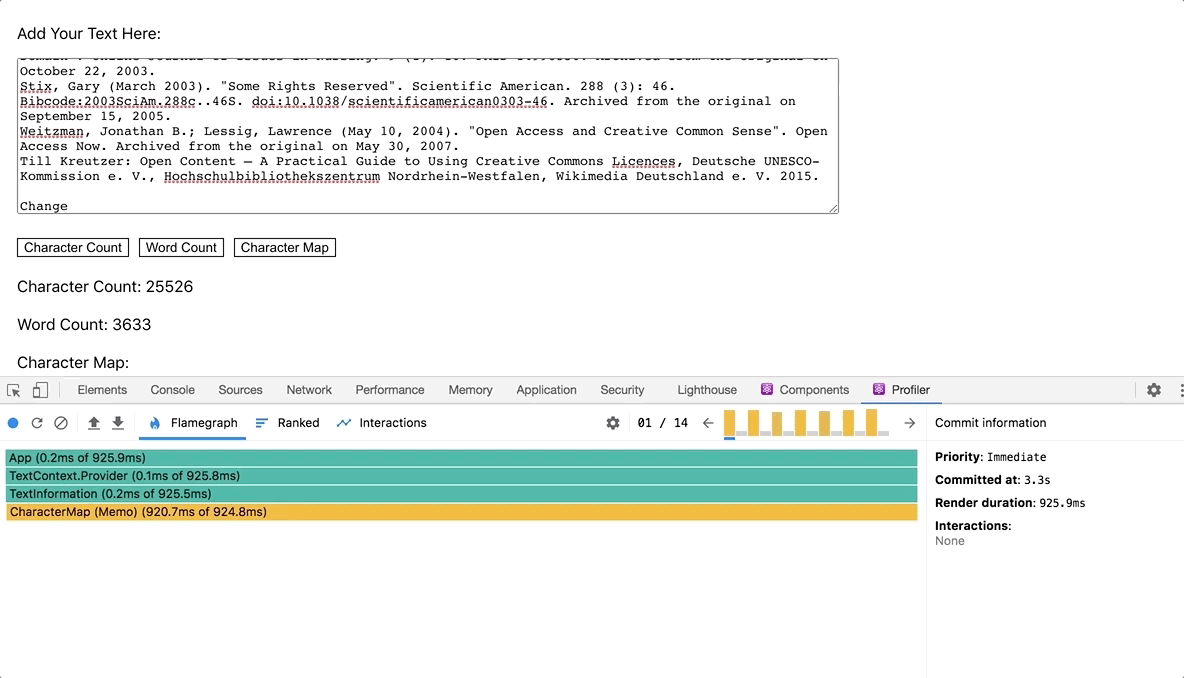Click the 'Render duration: 925.9ms' text
Viewport: 1184px width, 678px height.
pos(1010,503)
